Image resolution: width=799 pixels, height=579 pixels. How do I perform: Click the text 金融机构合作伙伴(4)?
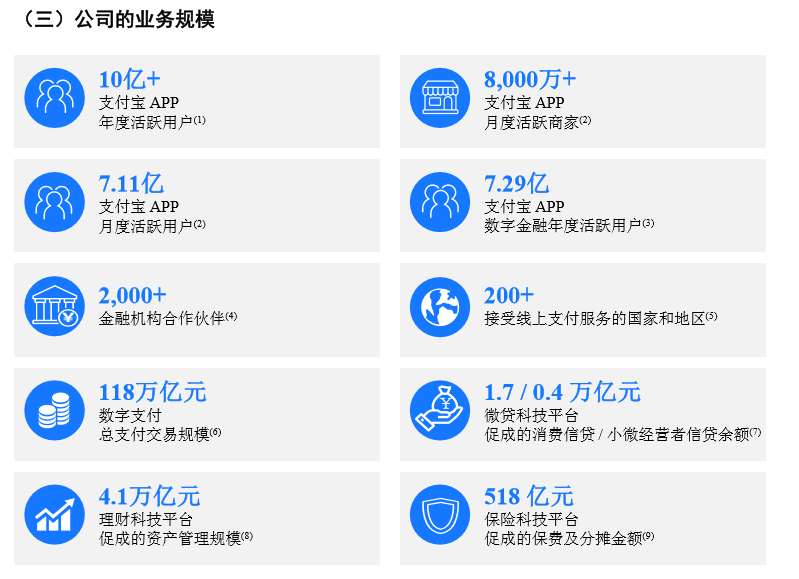[x=168, y=318]
